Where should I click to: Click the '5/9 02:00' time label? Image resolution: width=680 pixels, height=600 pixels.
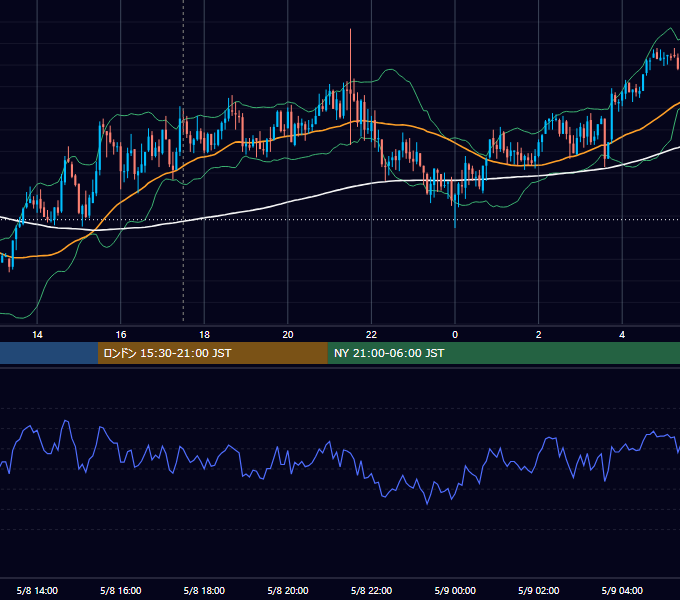[x=539, y=590]
